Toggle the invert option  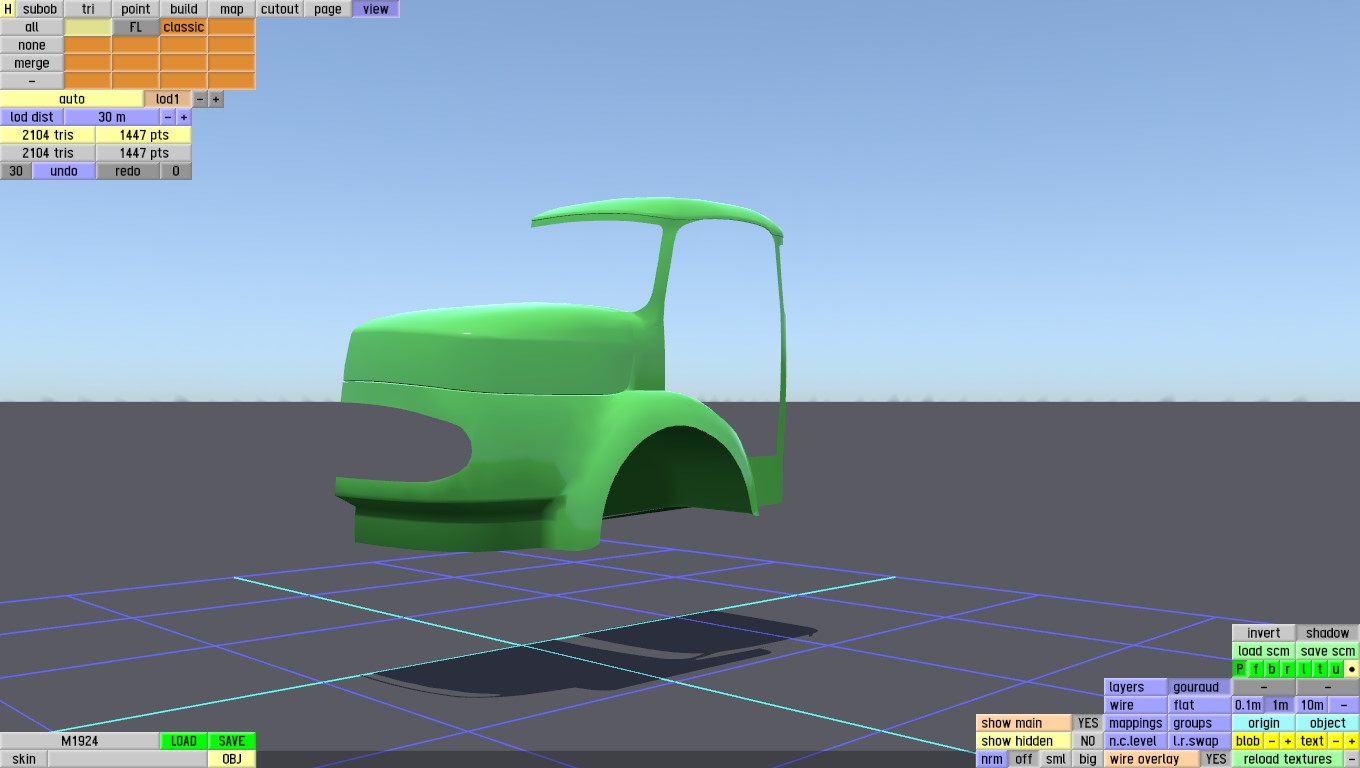pyautogui.click(x=1264, y=633)
